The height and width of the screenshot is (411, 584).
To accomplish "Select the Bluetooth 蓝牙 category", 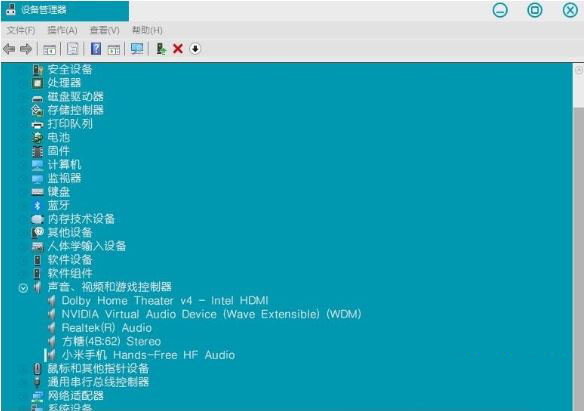I will (58, 205).
